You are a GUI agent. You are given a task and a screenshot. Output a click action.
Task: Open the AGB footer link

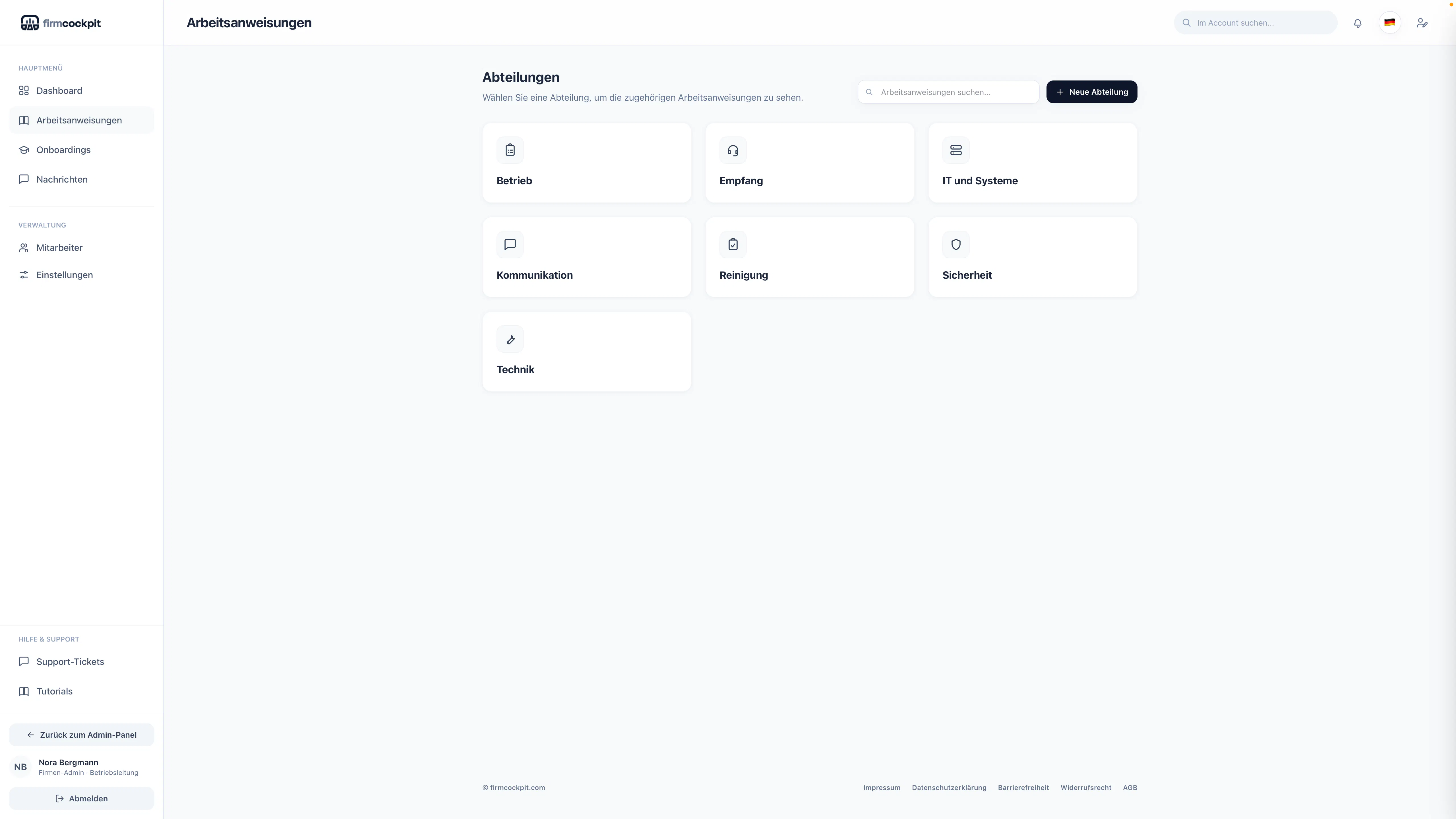point(1130,787)
